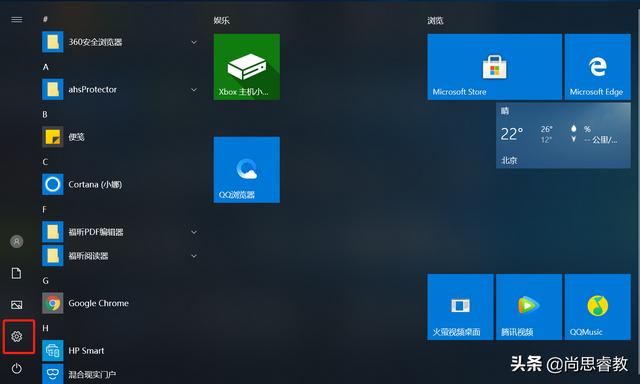Open Documents icon in Start sidebar

16,273
